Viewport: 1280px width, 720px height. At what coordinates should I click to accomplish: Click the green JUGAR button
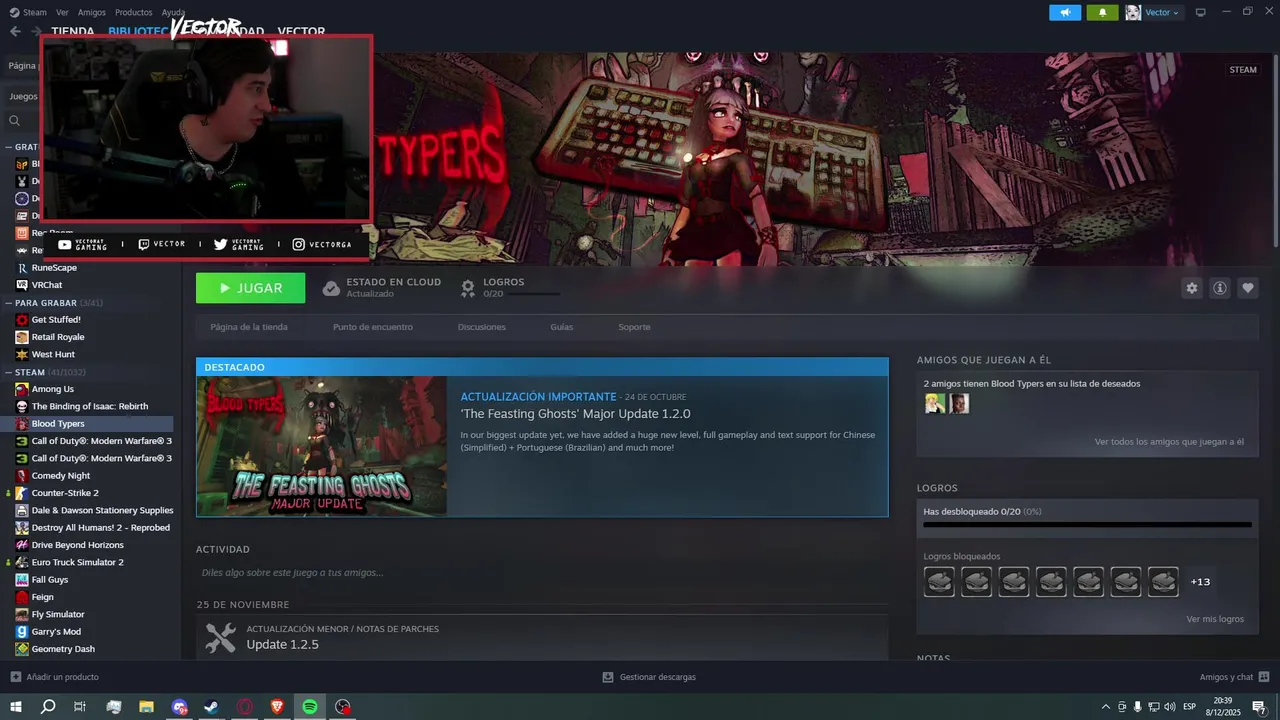click(251, 288)
